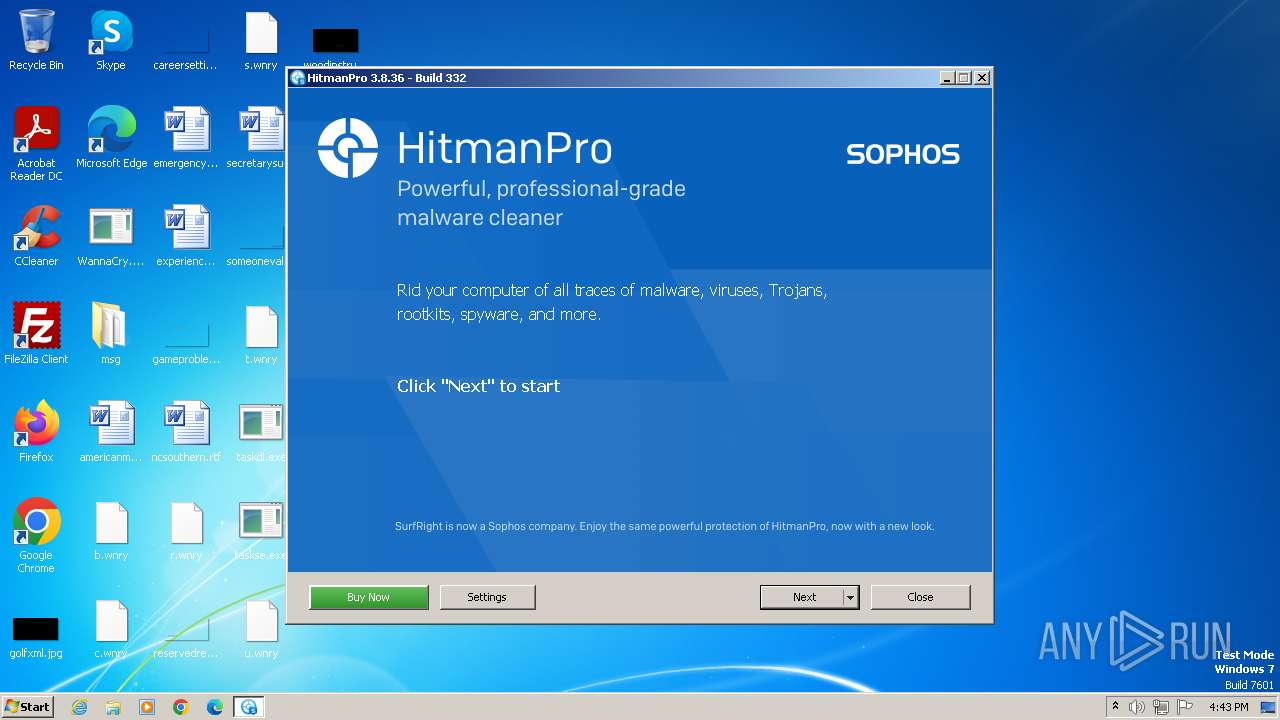This screenshot has height=720, width=1280.
Task: Open Edge from the taskbar
Action: (x=215, y=707)
